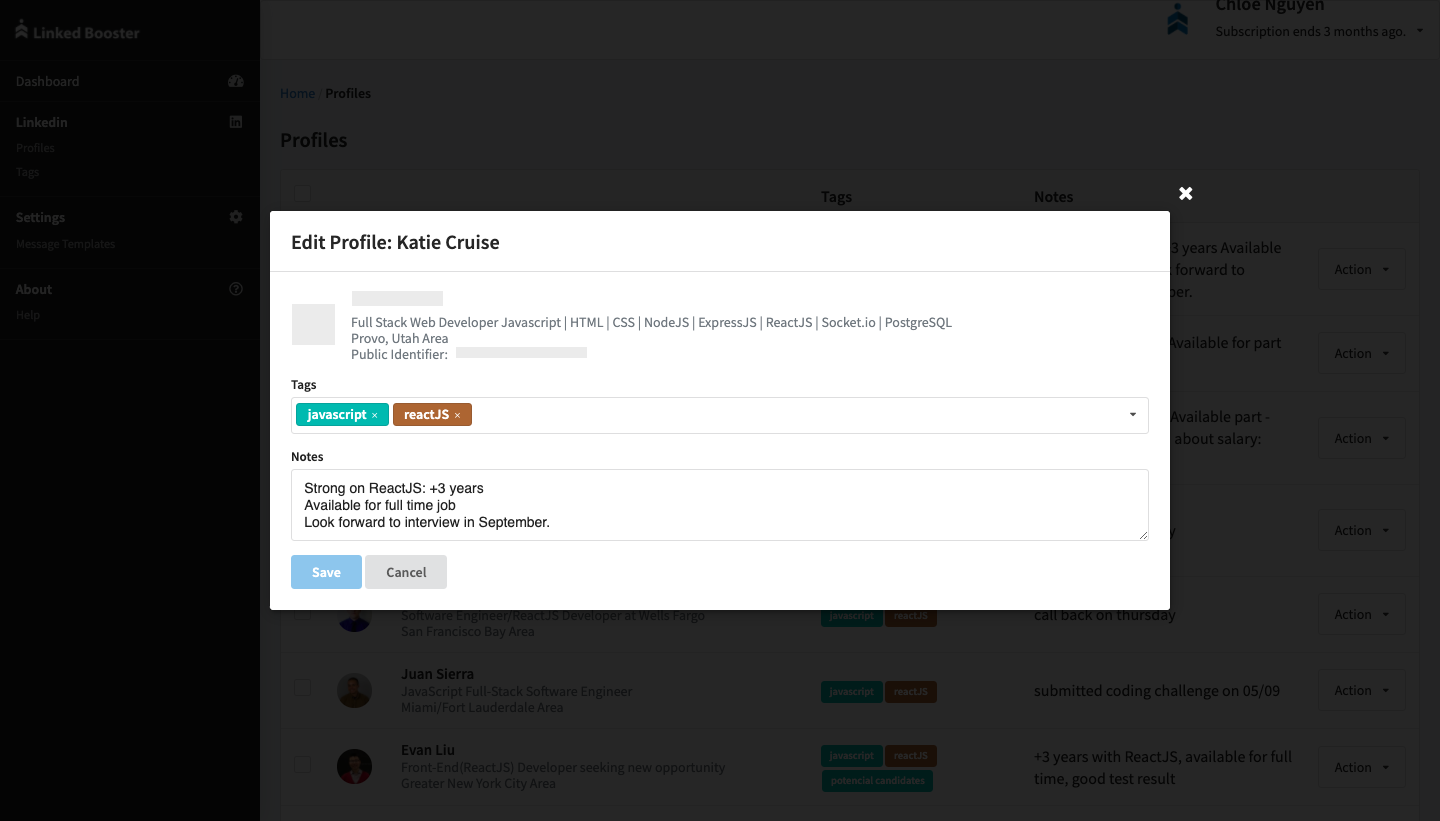Click the Linked Booster logo
The width and height of the screenshot is (1440, 821).
tap(77, 31)
